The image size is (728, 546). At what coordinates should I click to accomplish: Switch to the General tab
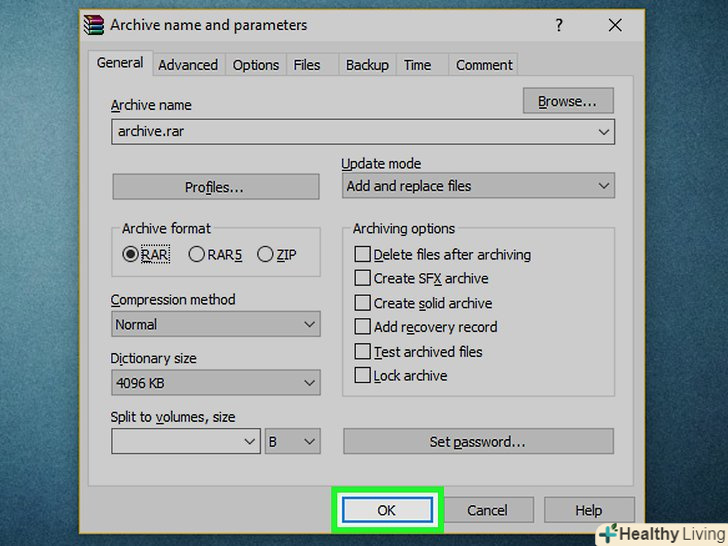[x=120, y=63]
